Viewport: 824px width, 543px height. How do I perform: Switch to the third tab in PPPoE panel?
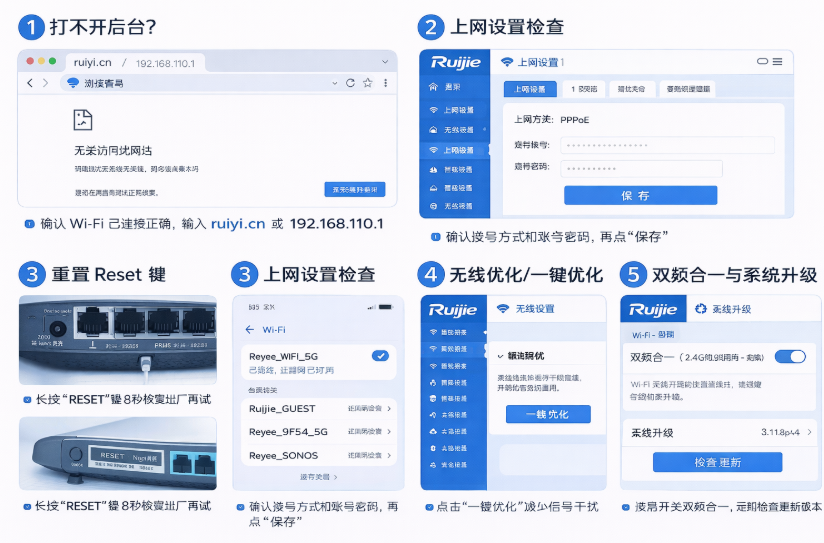[631, 89]
